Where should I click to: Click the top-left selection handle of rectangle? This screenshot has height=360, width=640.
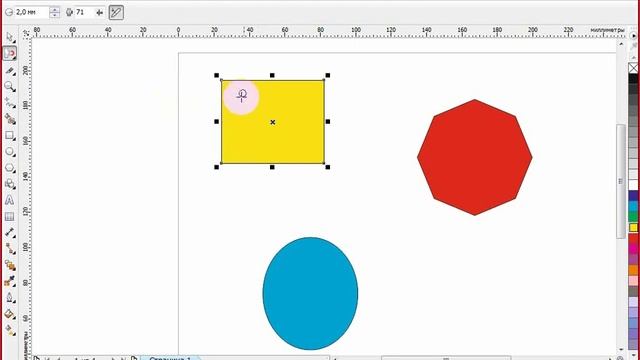pos(217,76)
